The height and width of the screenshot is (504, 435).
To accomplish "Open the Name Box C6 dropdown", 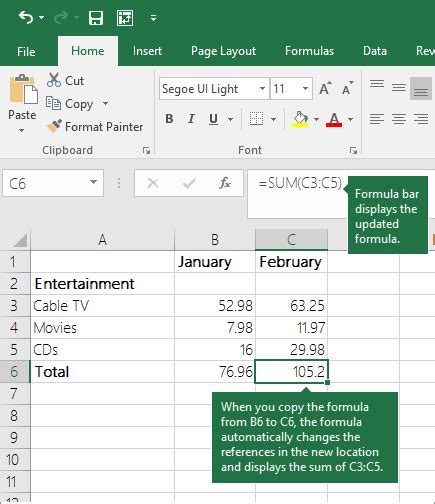I will (94, 182).
